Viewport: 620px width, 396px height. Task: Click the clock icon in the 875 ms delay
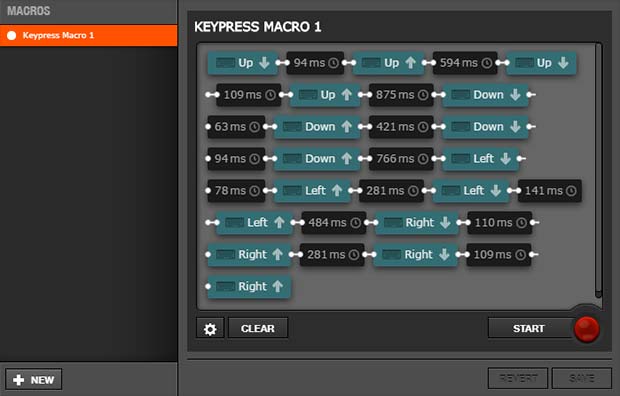point(423,95)
